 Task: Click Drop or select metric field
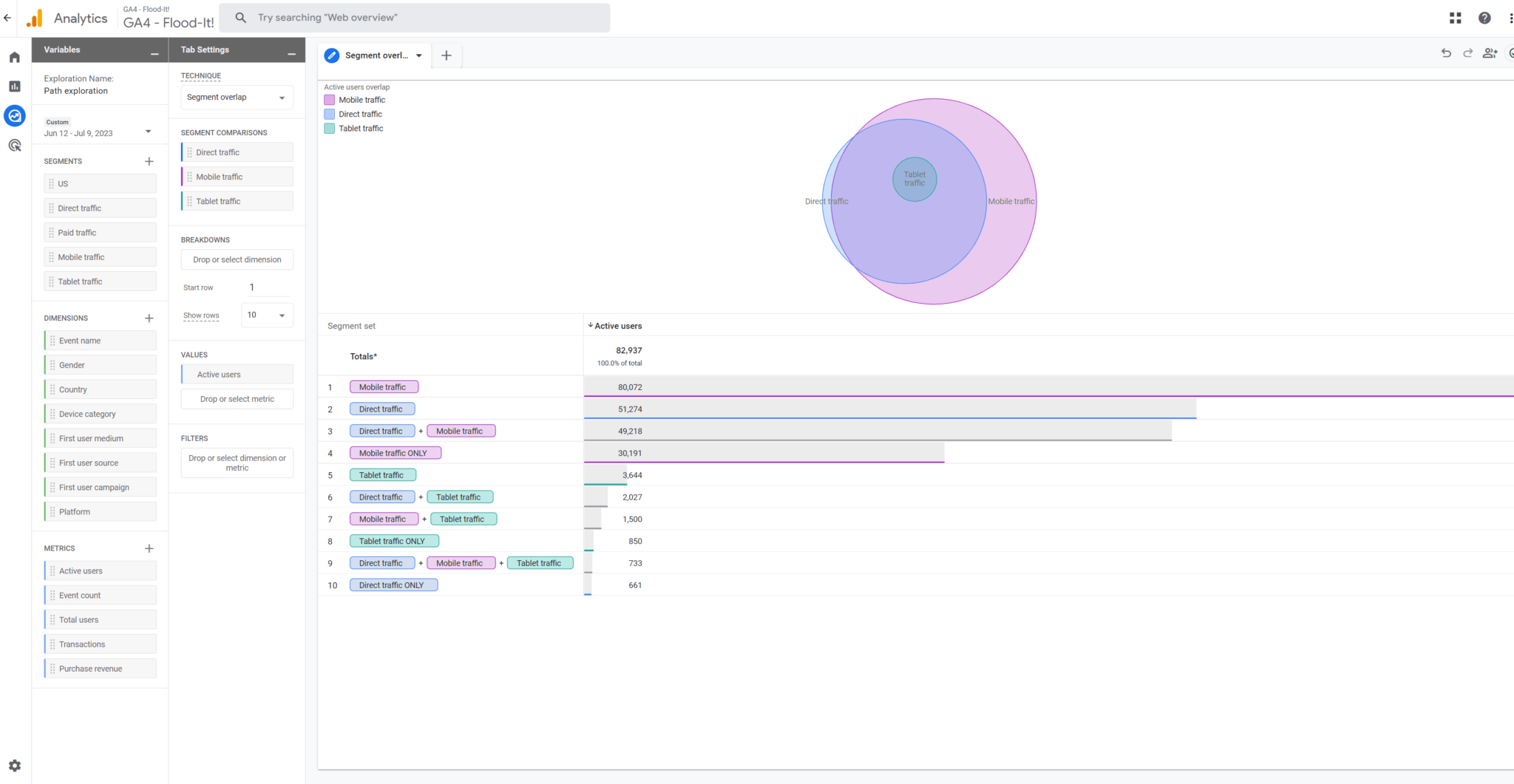pos(237,398)
